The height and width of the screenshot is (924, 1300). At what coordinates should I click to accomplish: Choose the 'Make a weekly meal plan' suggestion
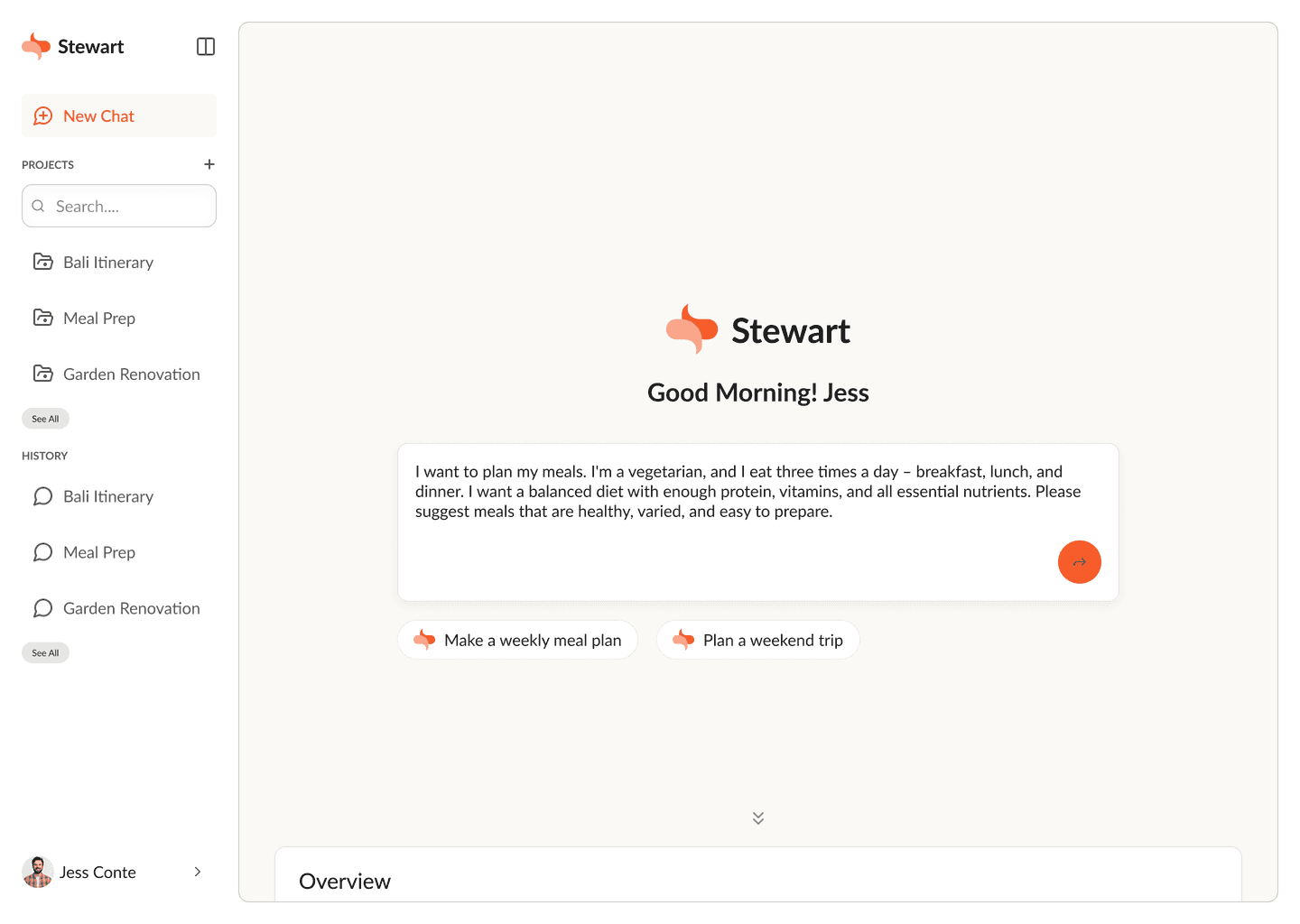point(518,640)
